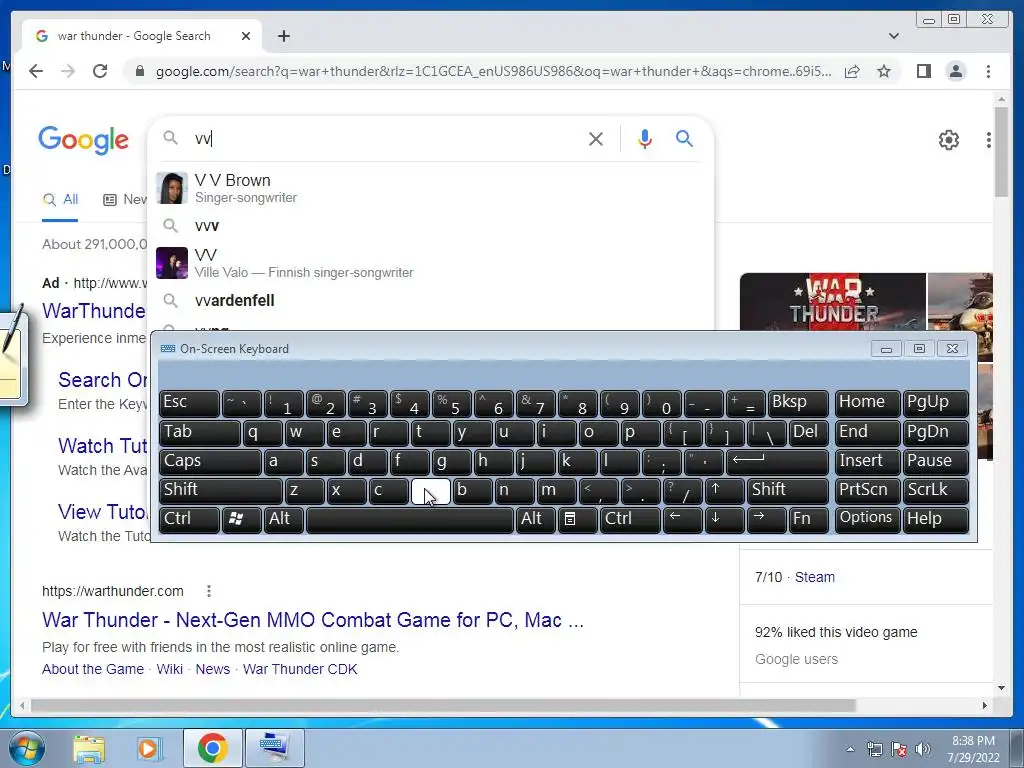Click the Google logo

(x=84, y=140)
